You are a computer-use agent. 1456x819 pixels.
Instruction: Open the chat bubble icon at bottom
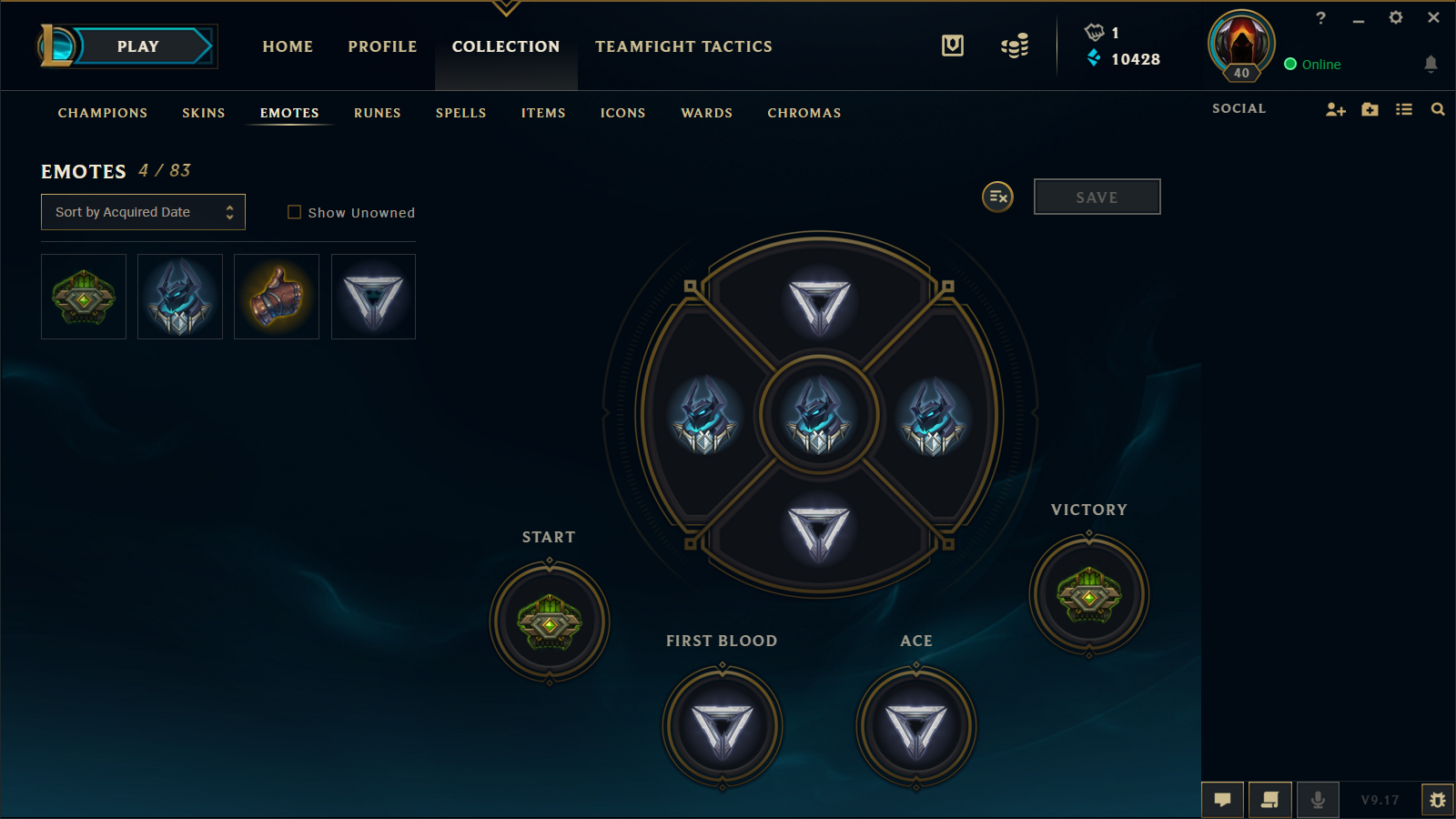[x=1222, y=800]
